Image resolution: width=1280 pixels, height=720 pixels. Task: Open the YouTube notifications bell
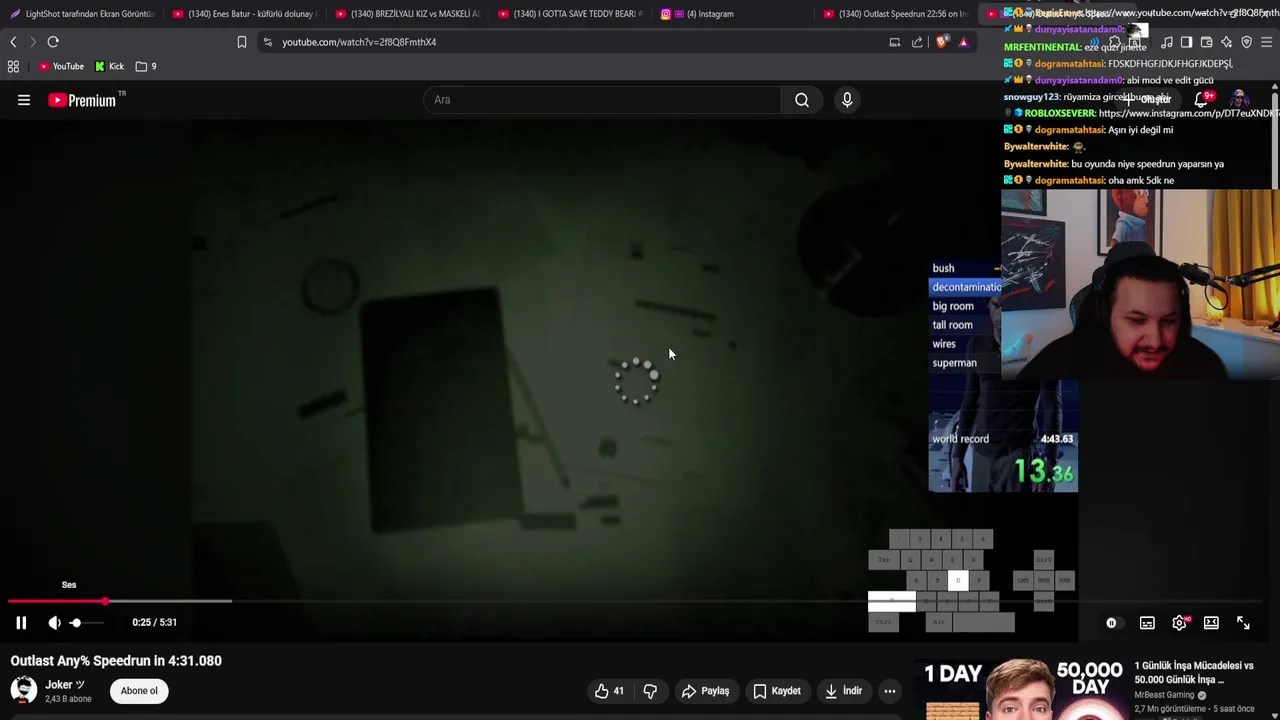click(1201, 99)
